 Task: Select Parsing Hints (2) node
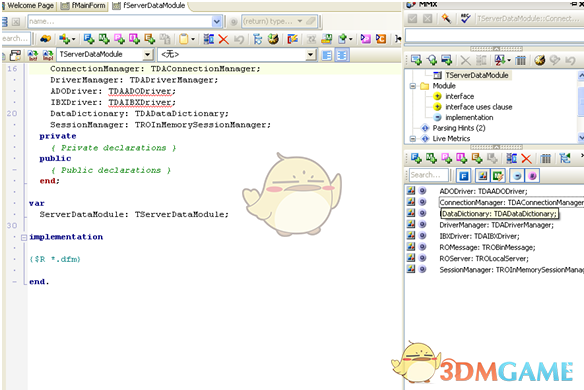click(x=459, y=128)
